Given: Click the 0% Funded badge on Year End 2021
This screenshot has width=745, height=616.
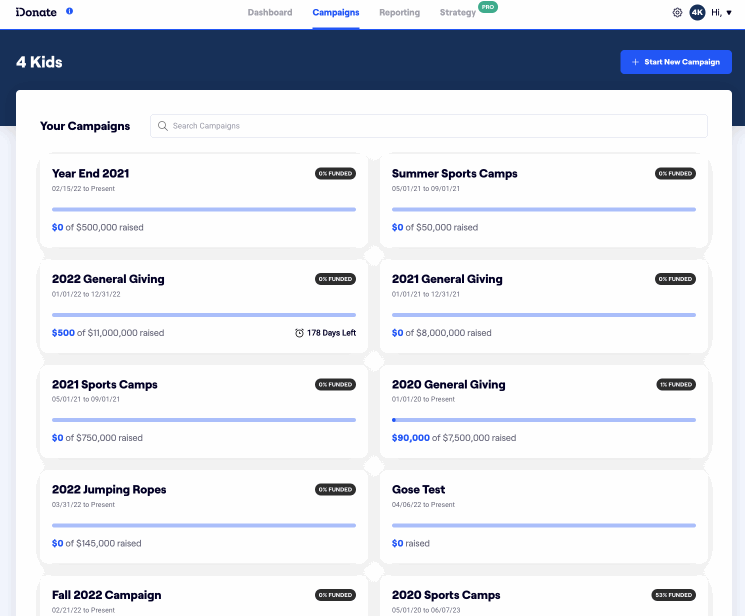Looking at the screenshot, I should pyautogui.click(x=335, y=173).
